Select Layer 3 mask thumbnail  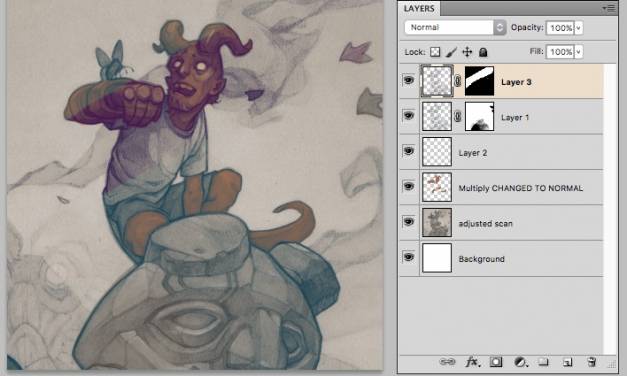pyautogui.click(x=479, y=81)
